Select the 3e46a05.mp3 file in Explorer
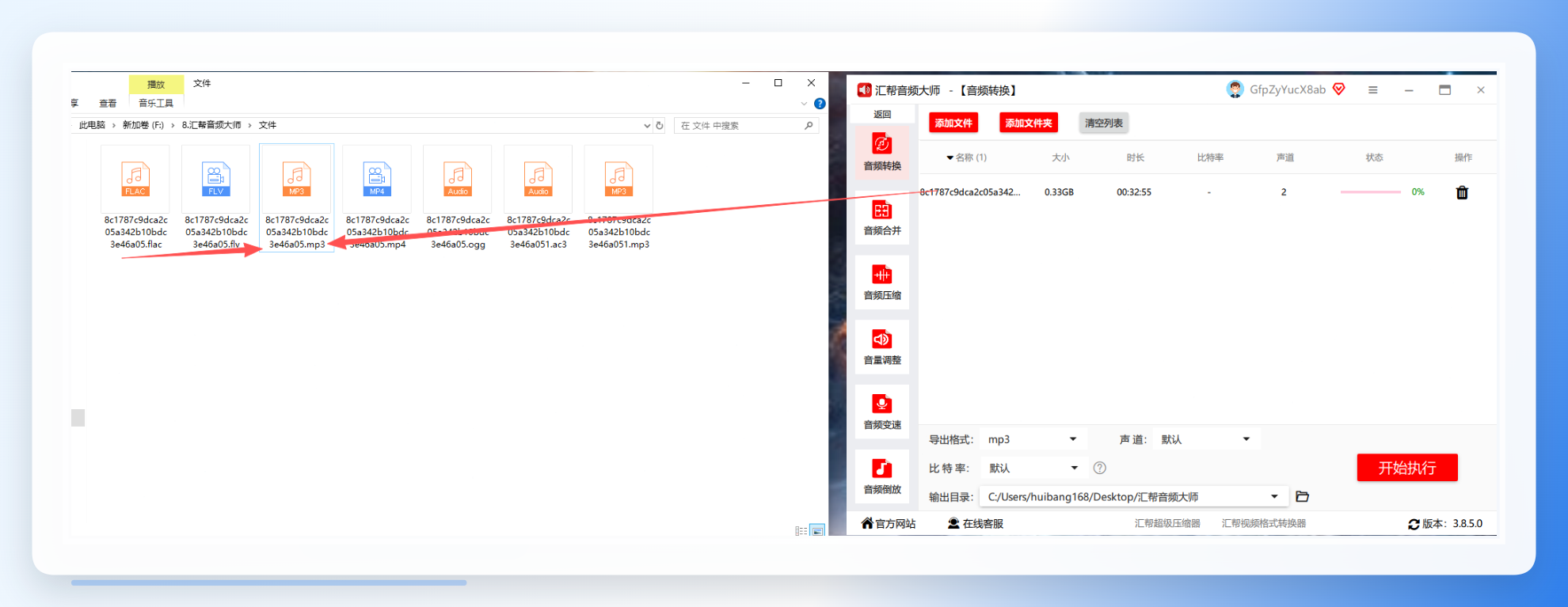This screenshot has width=1568, height=607. [x=297, y=199]
